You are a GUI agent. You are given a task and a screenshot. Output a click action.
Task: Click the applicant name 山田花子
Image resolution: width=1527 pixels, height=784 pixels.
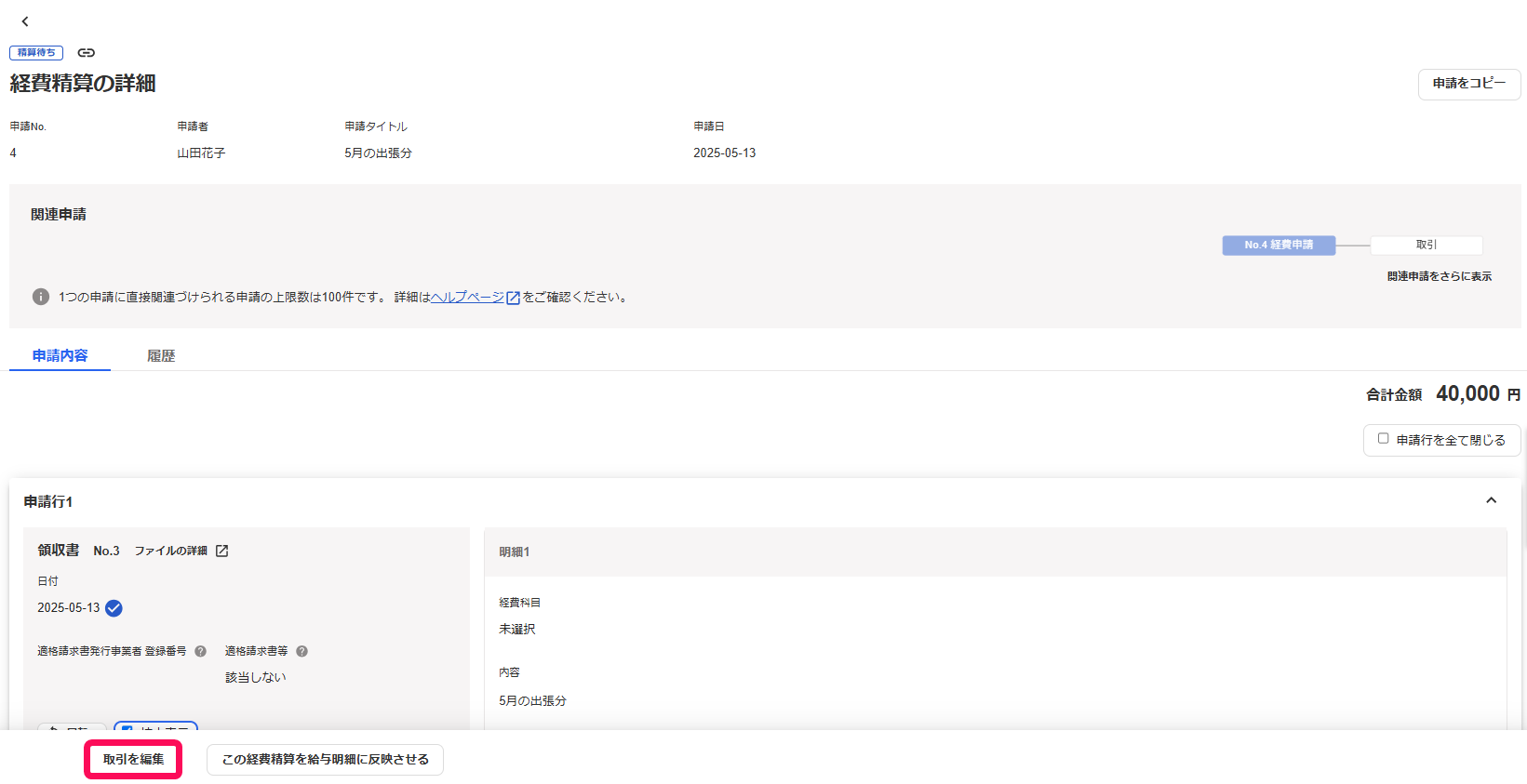coord(201,153)
